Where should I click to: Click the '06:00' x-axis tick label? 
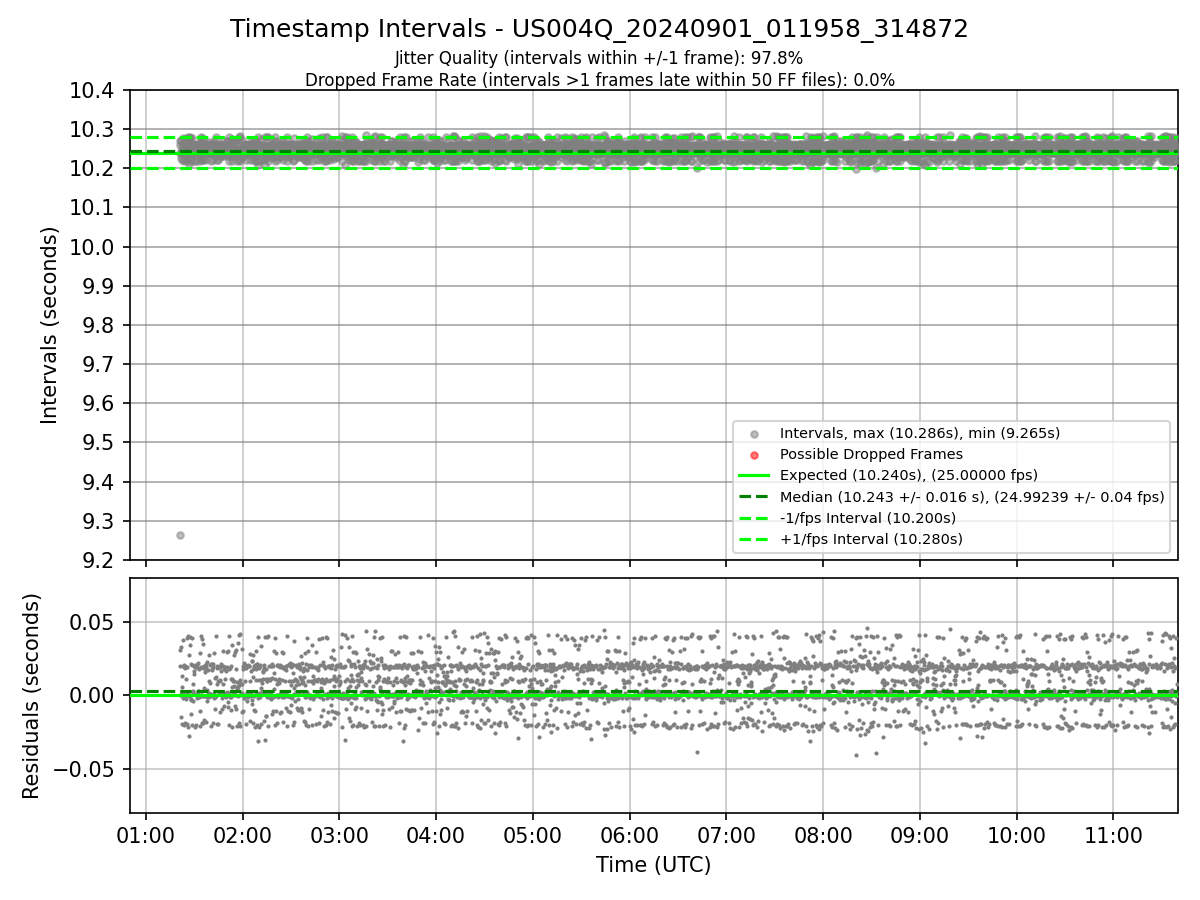click(x=629, y=835)
